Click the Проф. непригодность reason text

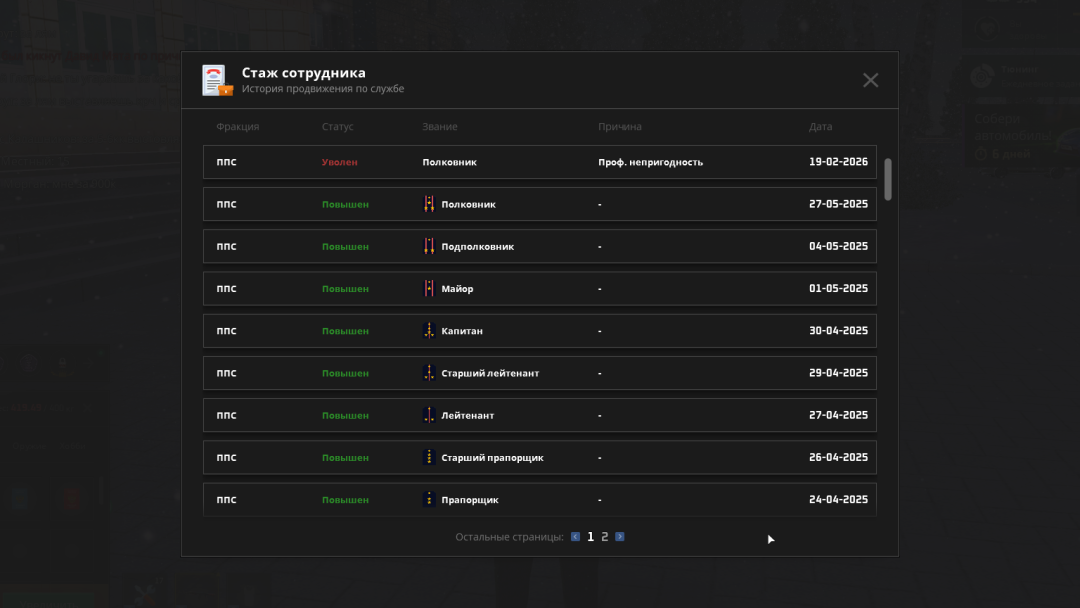point(650,162)
